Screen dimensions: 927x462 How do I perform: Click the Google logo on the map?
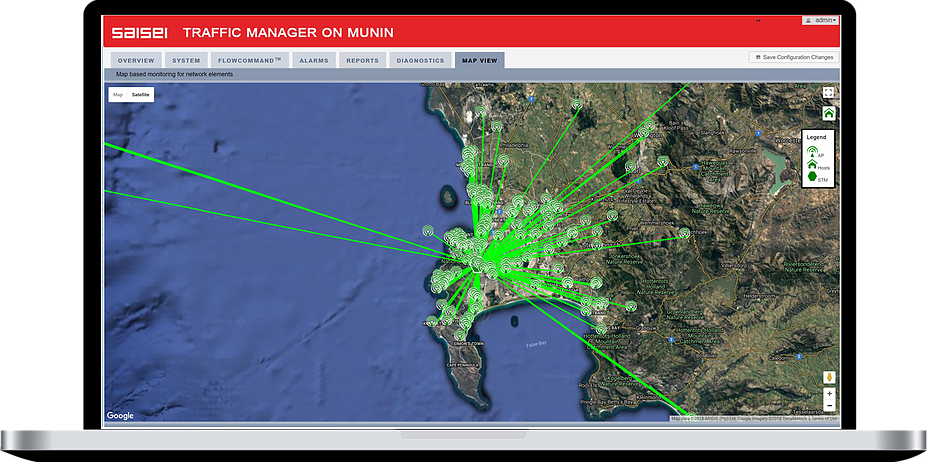tap(120, 416)
